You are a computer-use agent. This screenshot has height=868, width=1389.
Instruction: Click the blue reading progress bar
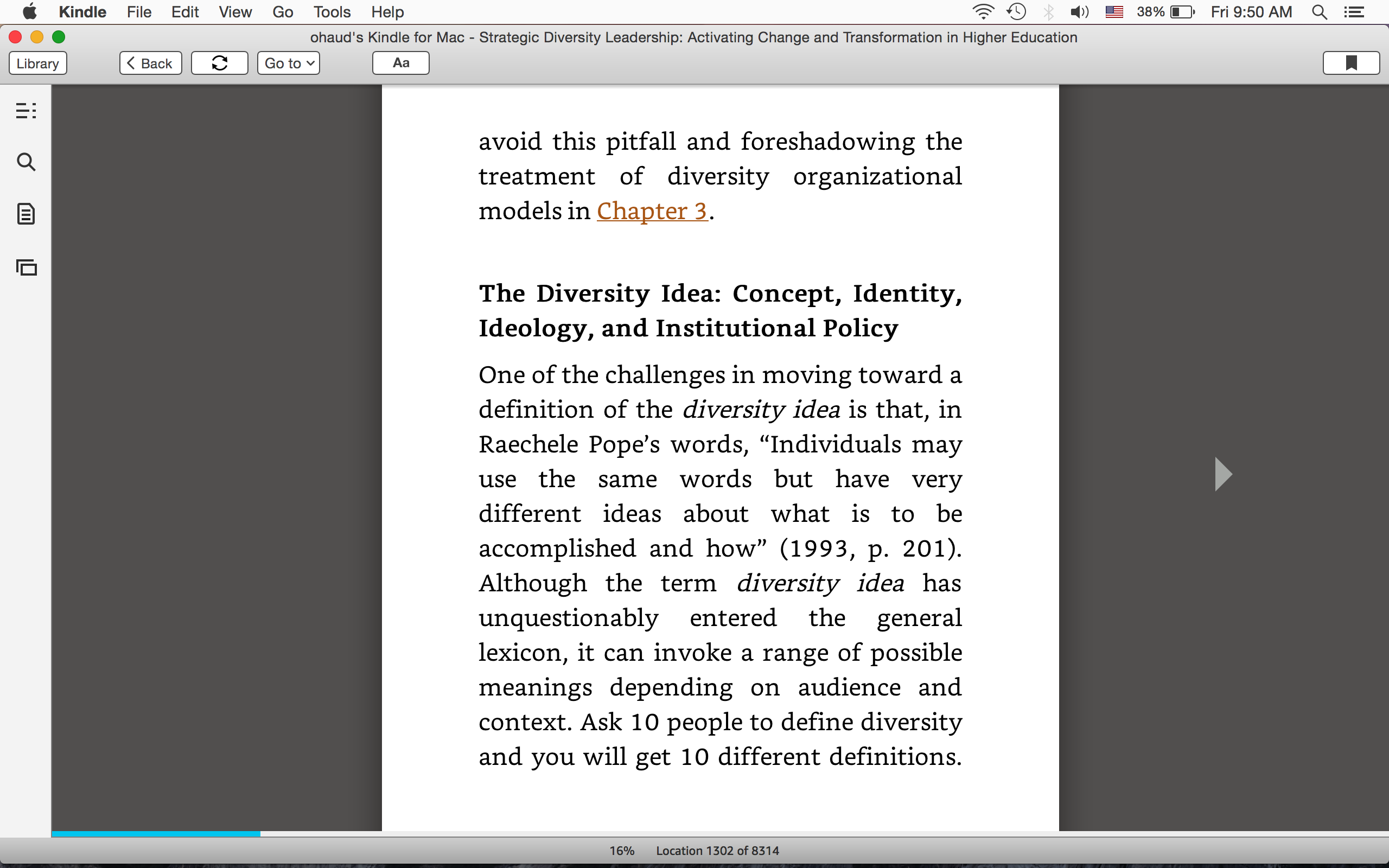pyautogui.click(x=156, y=834)
